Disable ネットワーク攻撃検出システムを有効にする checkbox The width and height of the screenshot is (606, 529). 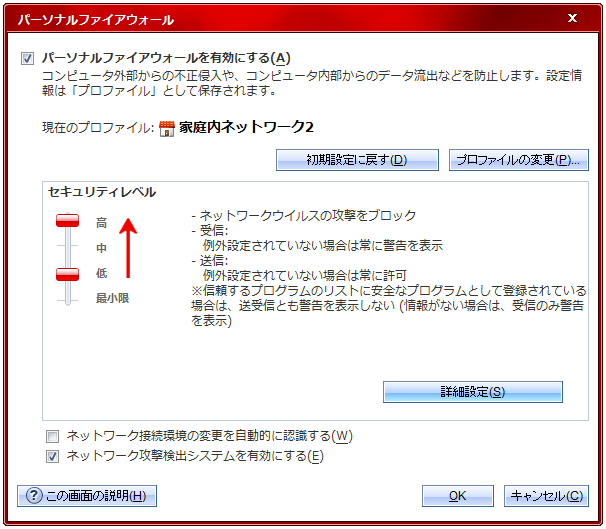click(52, 456)
